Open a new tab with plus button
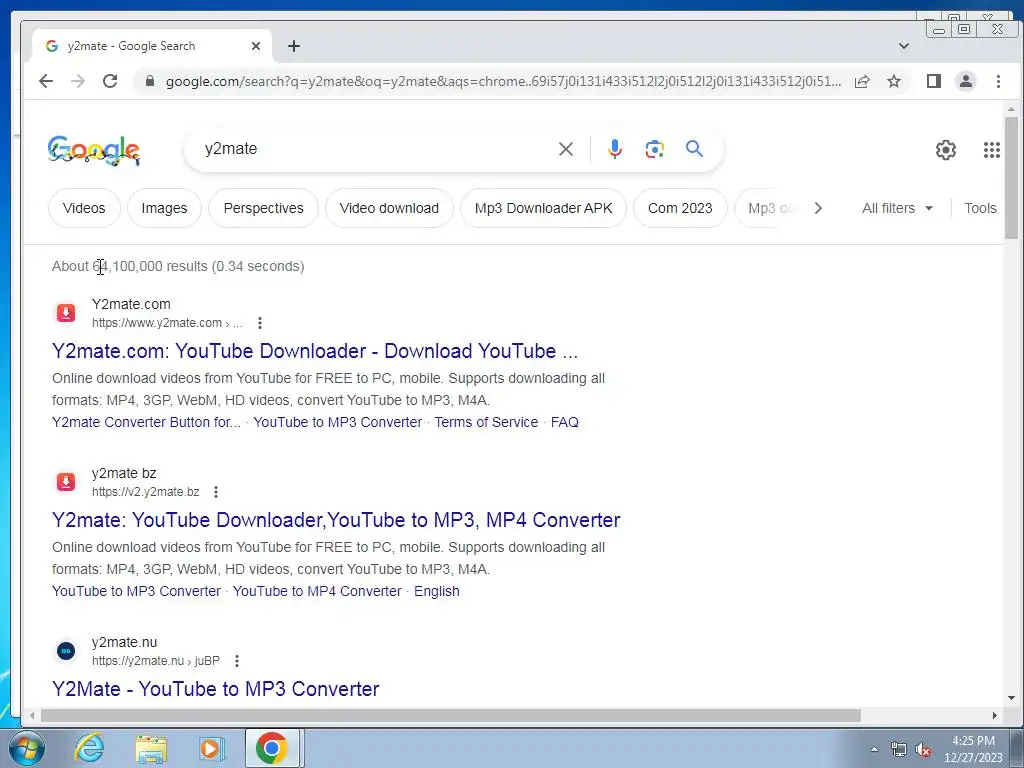The width and height of the screenshot is (1024, 768). coord(294,46)
